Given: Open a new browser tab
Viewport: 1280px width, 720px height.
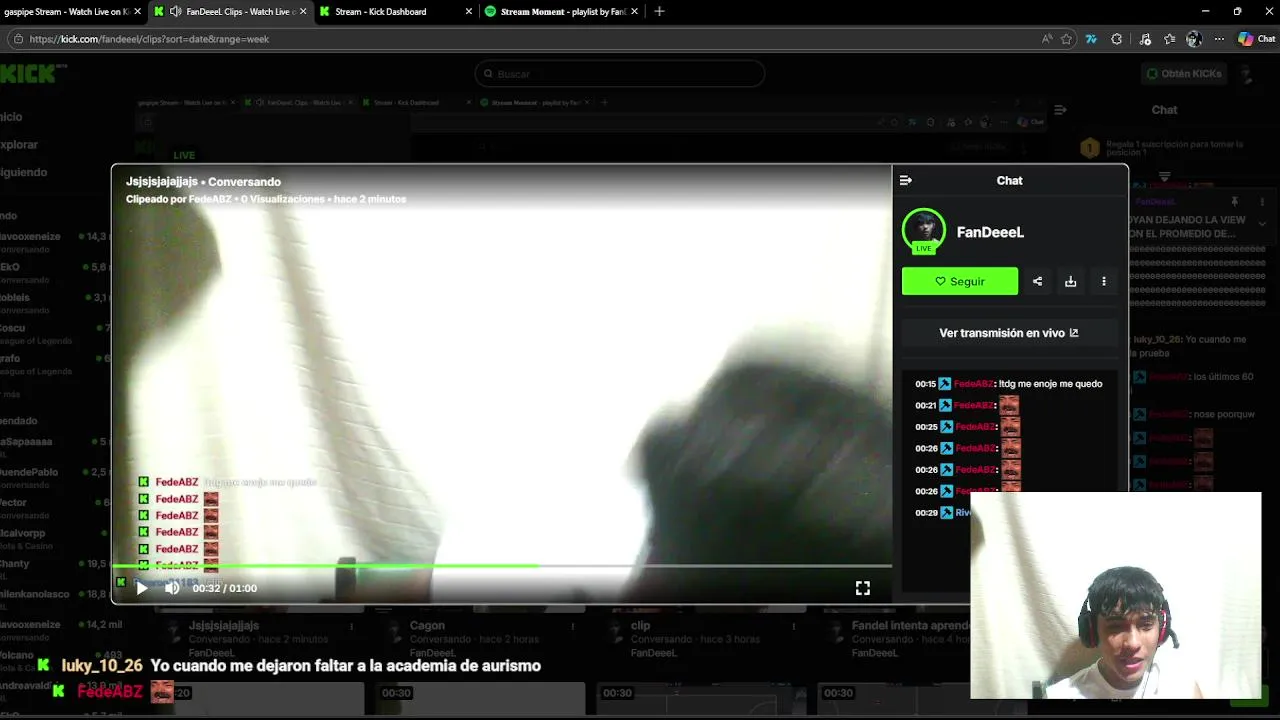Looking at the screenshot, I should point(659,12).
